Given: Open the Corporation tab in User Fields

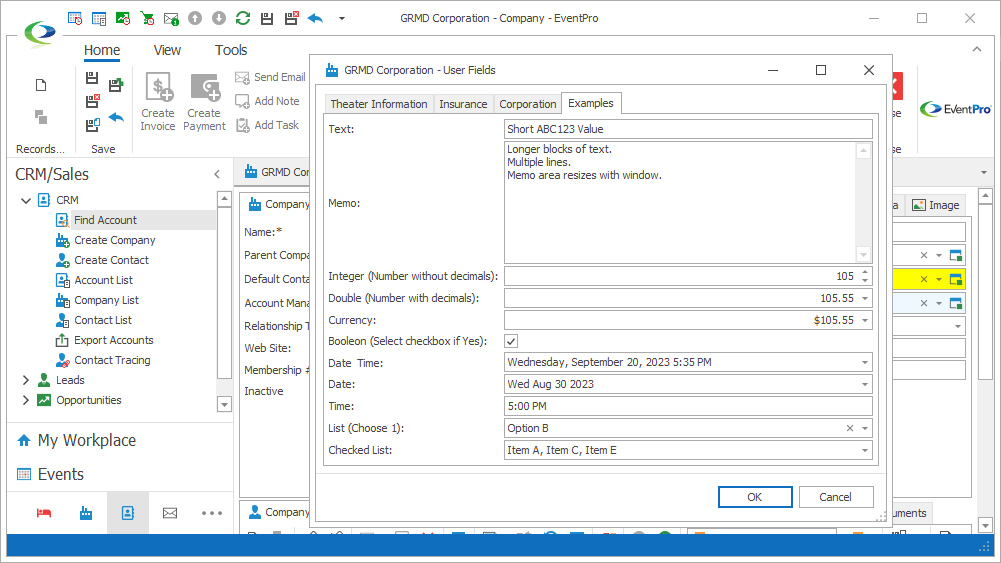Looking at the screenshot, I should click(x=527, y=104).
